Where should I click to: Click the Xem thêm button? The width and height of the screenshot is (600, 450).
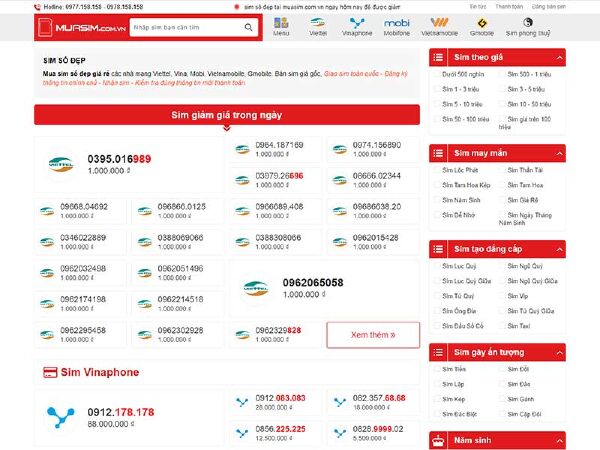pos(373,335)
